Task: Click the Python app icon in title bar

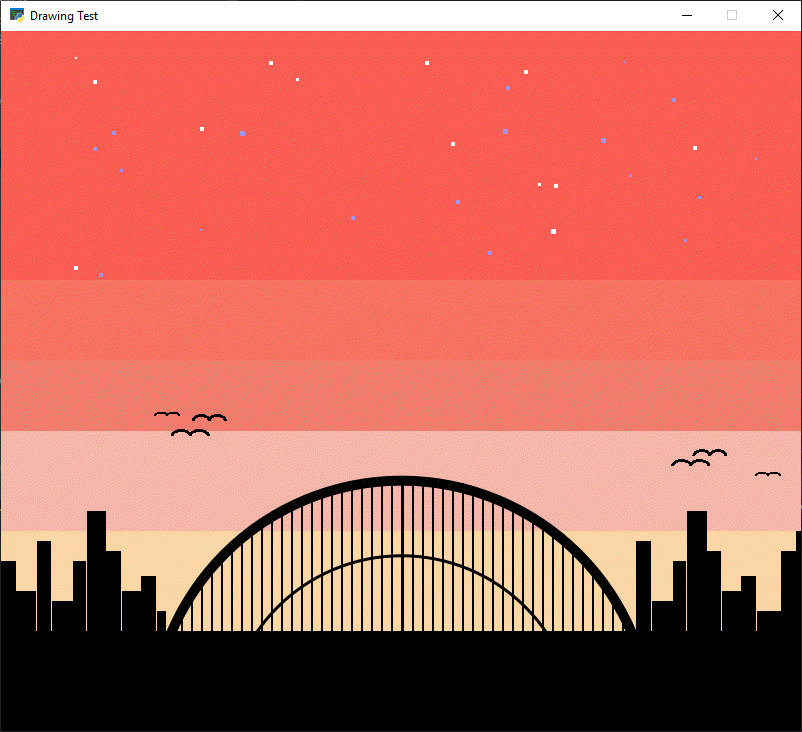Action: (x=17, y=16)
